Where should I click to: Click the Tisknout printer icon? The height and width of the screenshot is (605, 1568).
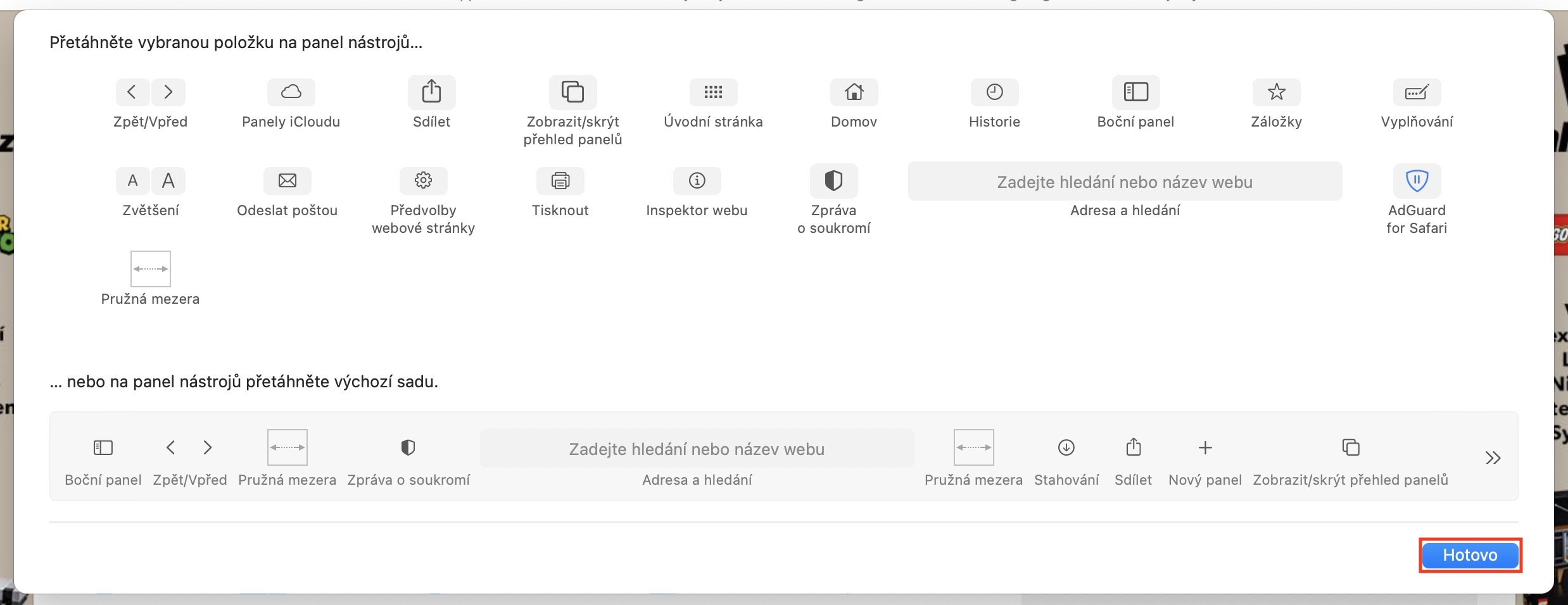click(x=560, y=181)
